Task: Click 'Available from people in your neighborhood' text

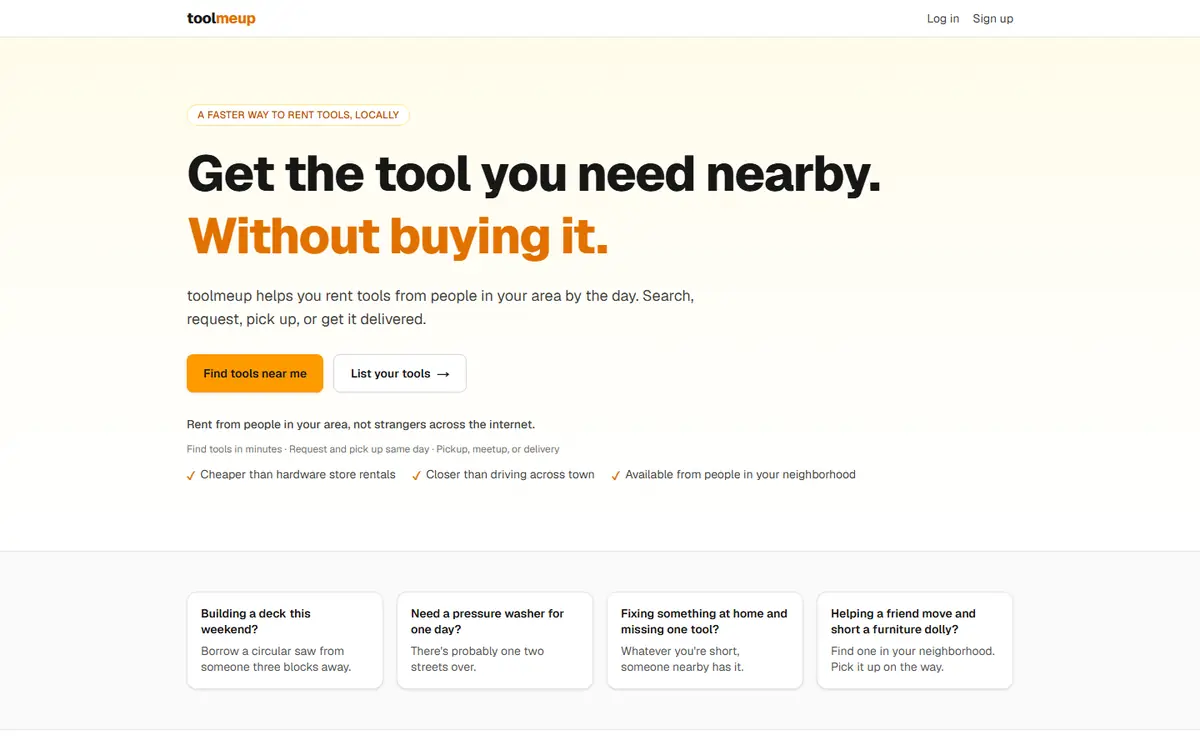Action: 740,475
